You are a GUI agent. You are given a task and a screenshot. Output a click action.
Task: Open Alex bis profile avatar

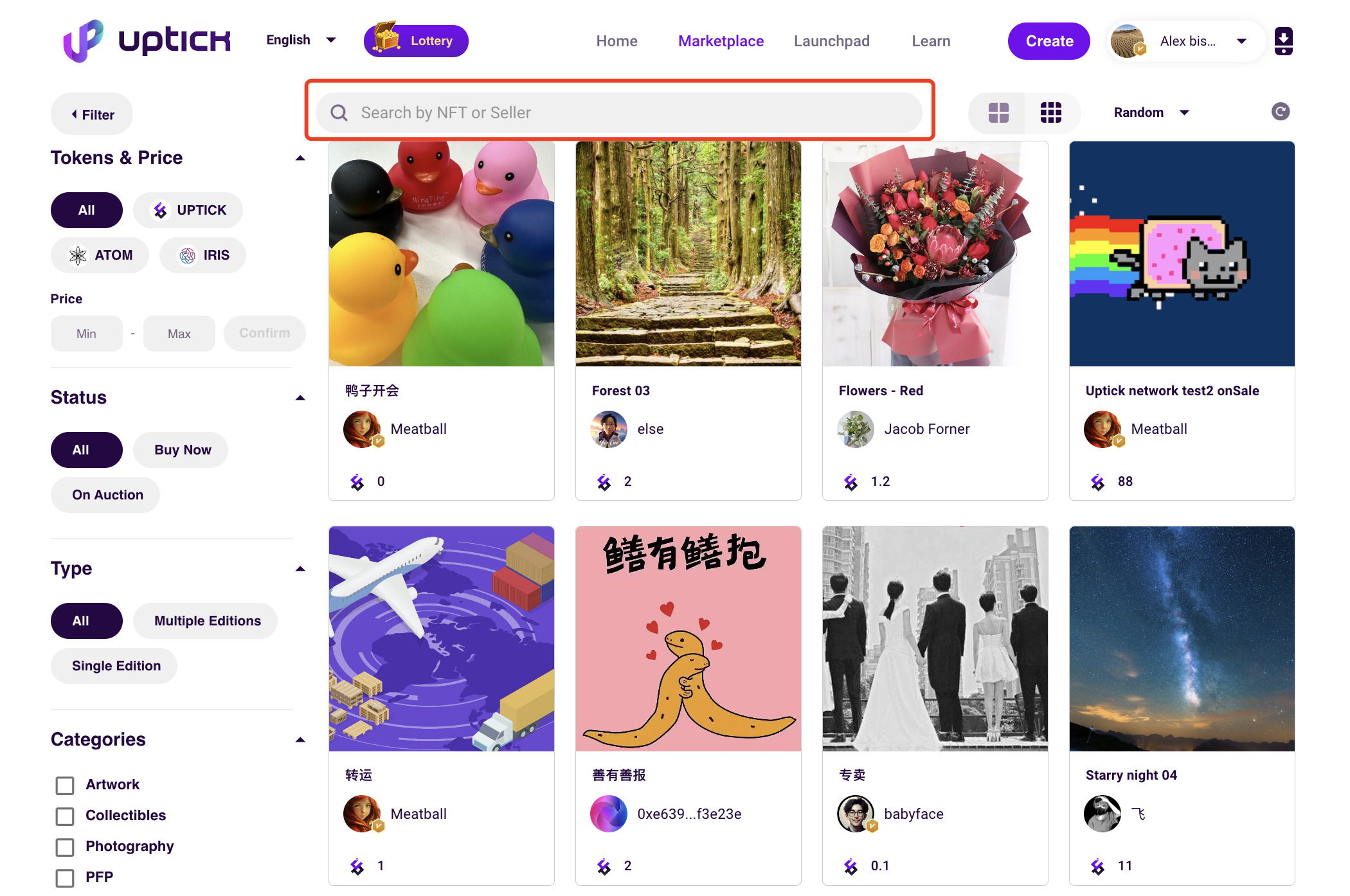tap(1127, 41)
